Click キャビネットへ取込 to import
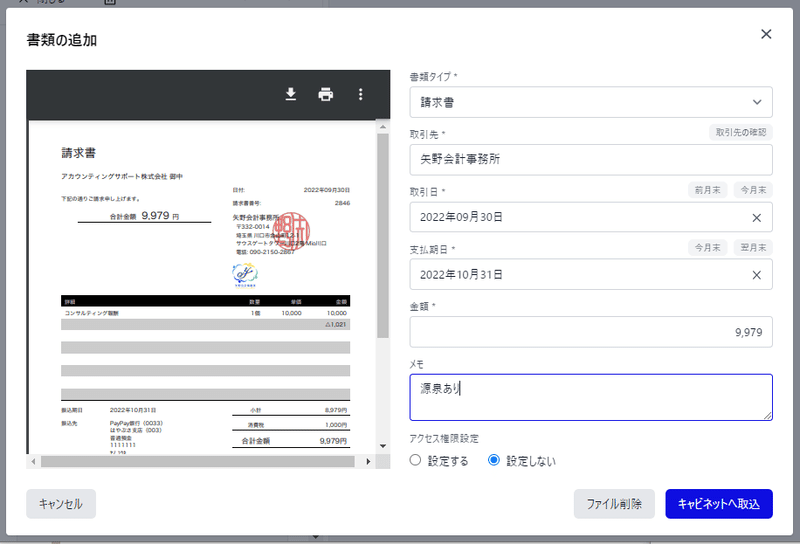 719,504
